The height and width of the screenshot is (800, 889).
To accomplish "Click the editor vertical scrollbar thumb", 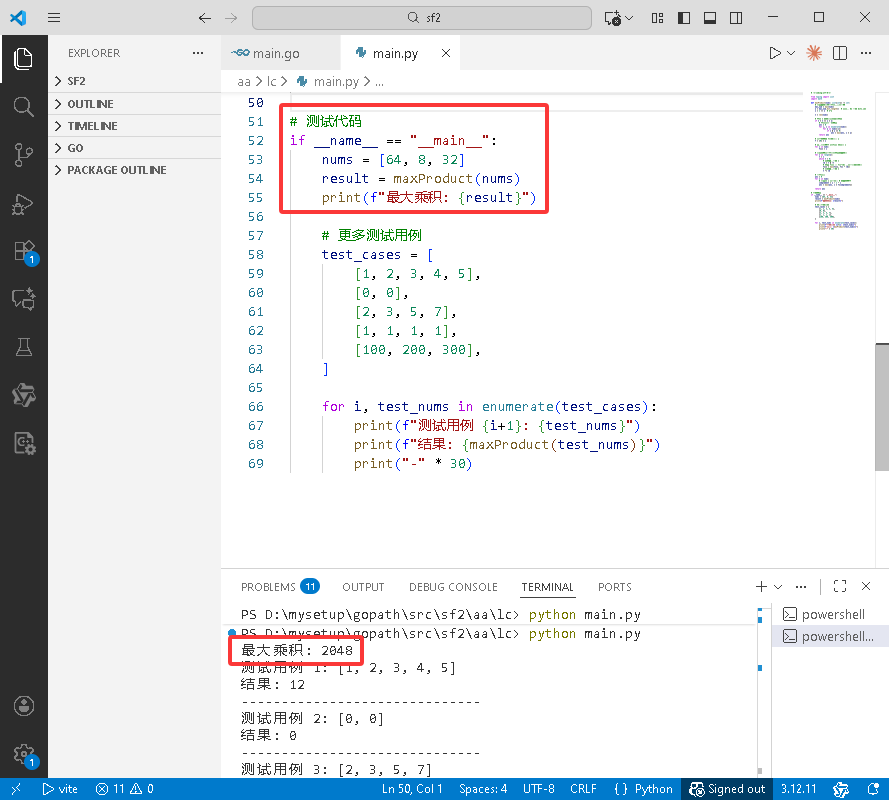I will (x=882, y=407).
